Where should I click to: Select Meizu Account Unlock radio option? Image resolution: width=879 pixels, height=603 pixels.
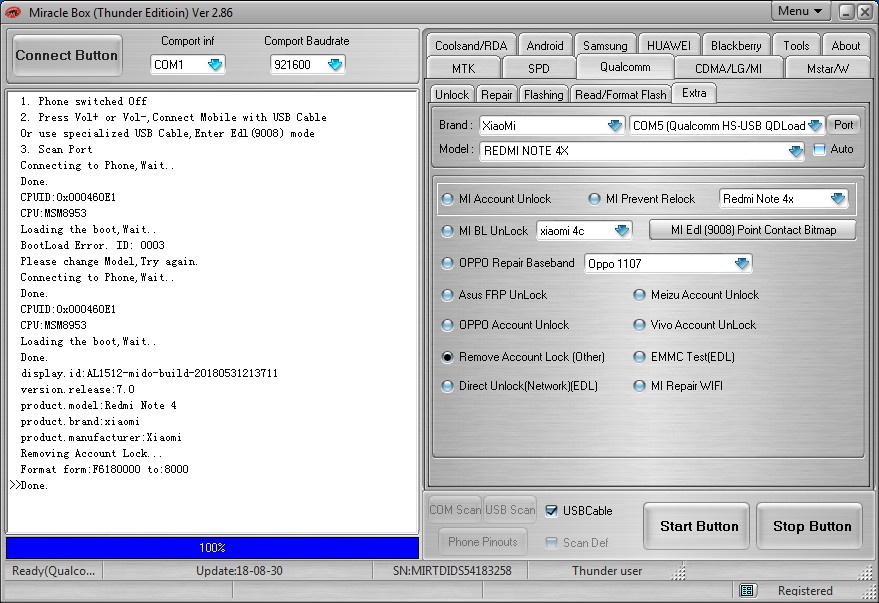click(x=639, y=295)
